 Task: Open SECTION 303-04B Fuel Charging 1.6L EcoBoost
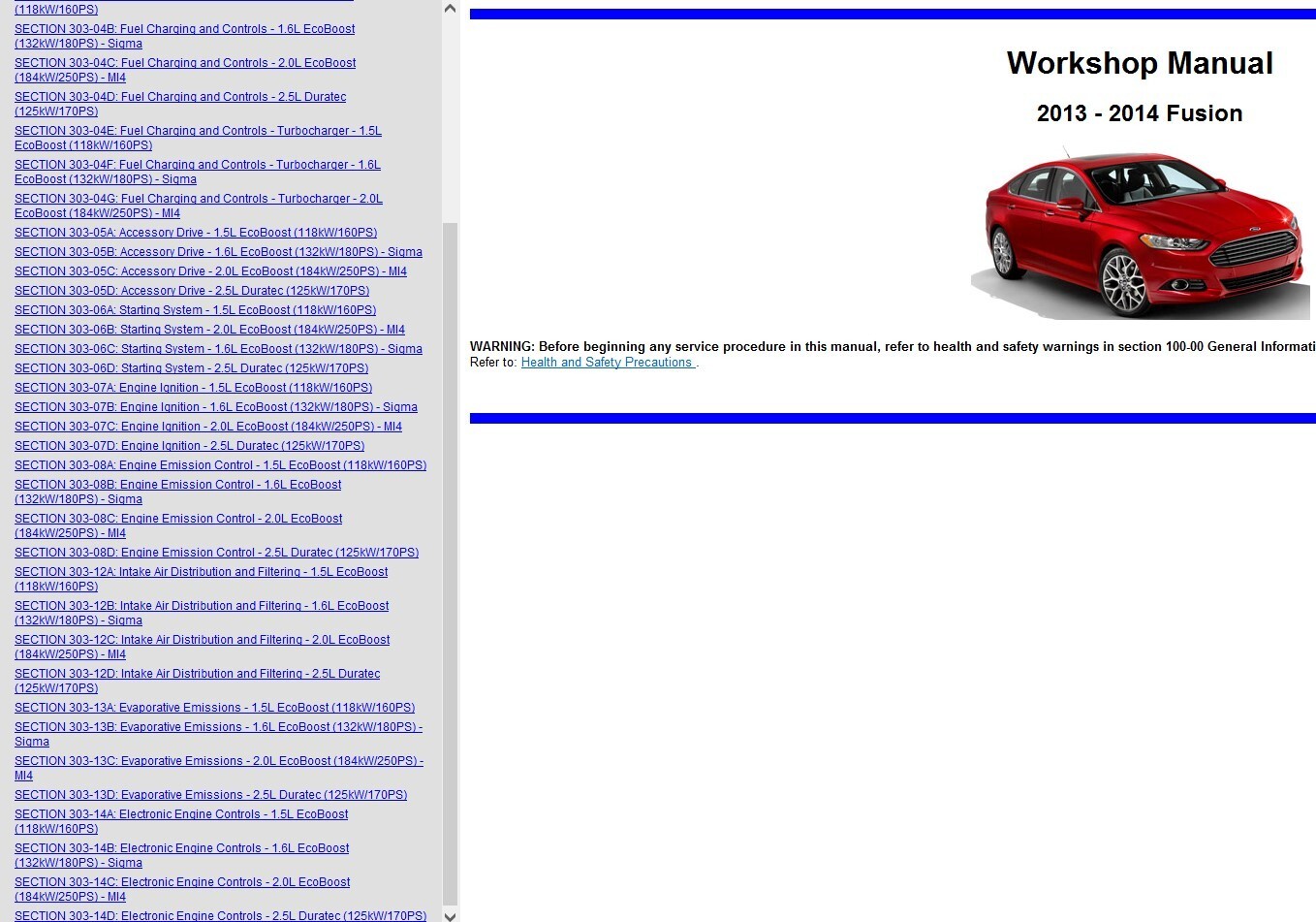click(184, 36)
